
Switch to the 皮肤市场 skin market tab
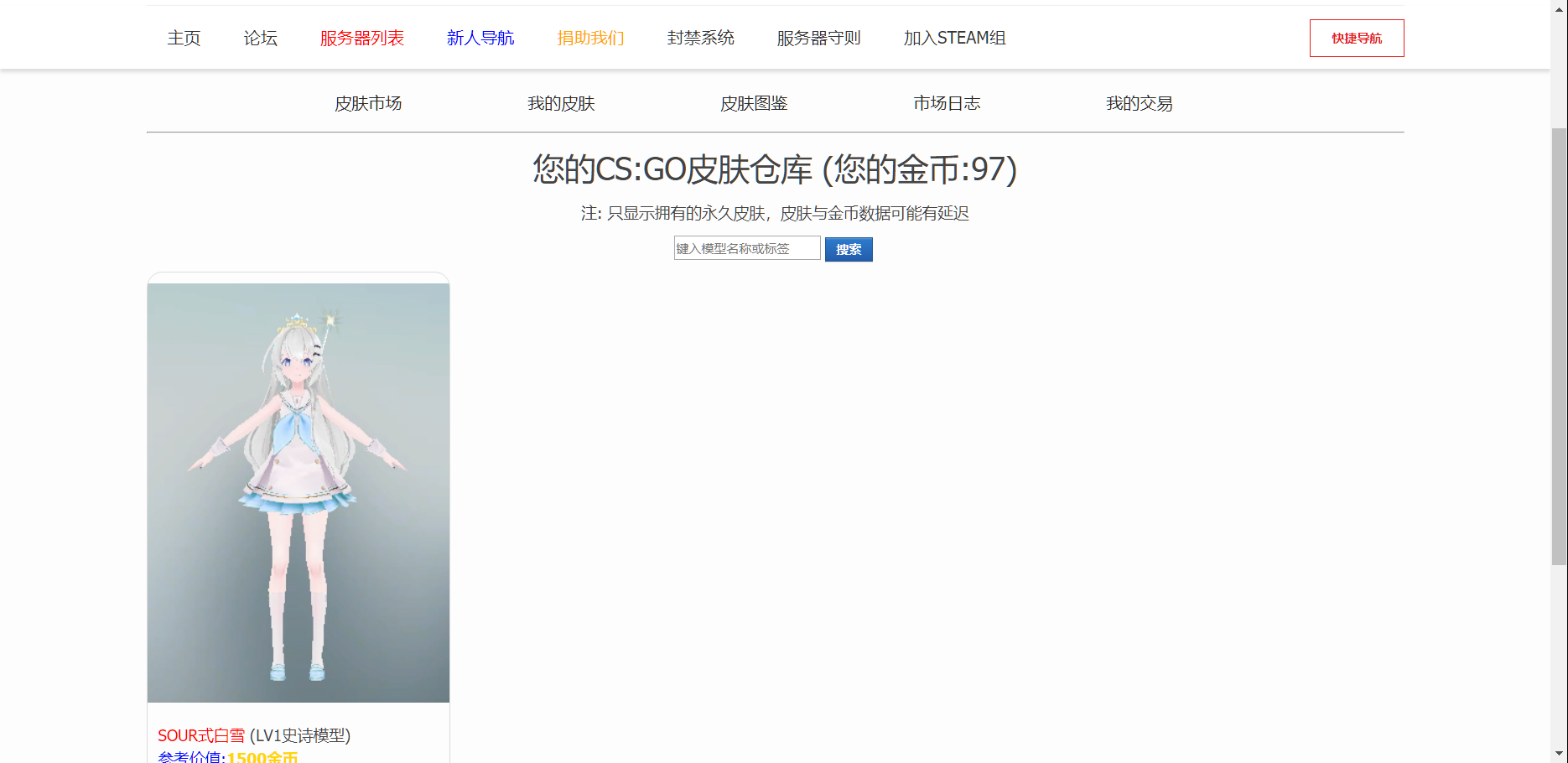pyautogui.click(x=368, y=103)
